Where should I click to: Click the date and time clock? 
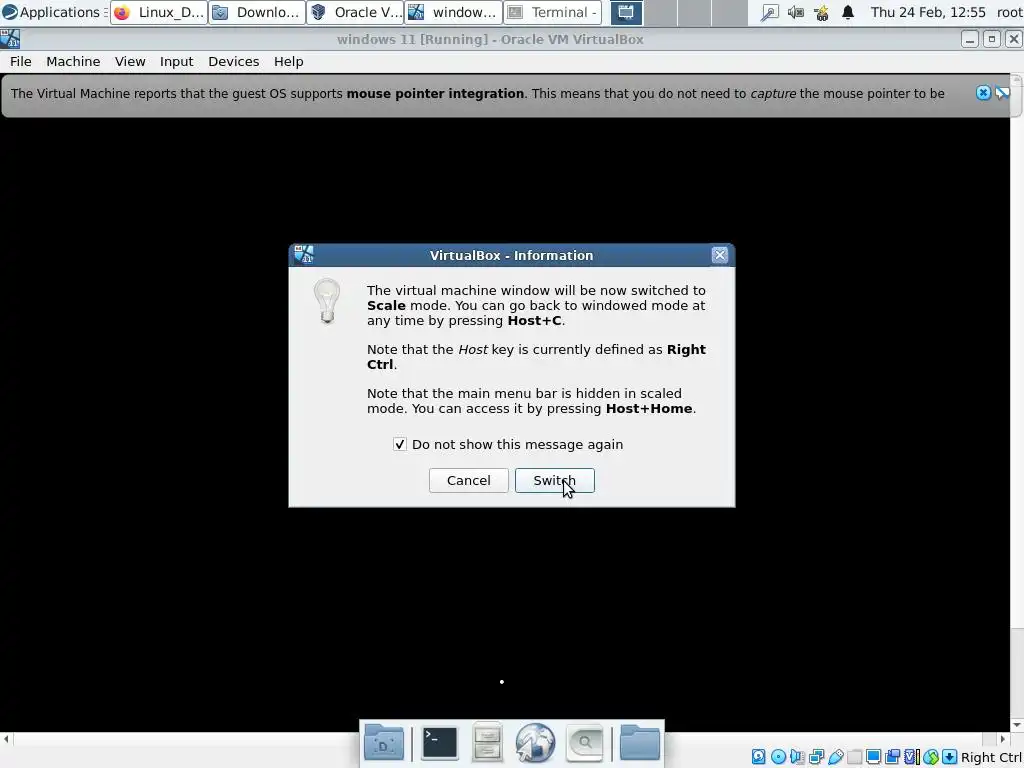point(928,12)
